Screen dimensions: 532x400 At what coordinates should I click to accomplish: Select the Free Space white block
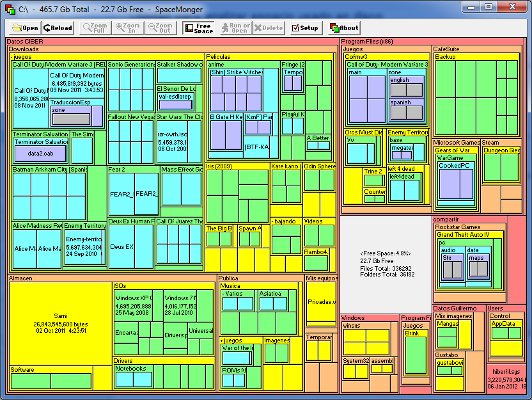386,264
